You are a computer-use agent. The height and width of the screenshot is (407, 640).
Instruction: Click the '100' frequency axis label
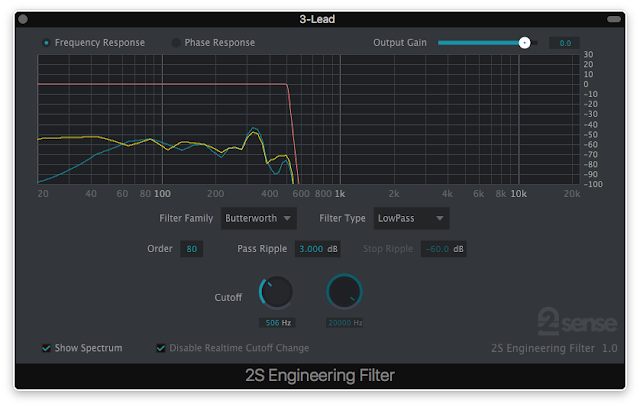tap(162, 194)
